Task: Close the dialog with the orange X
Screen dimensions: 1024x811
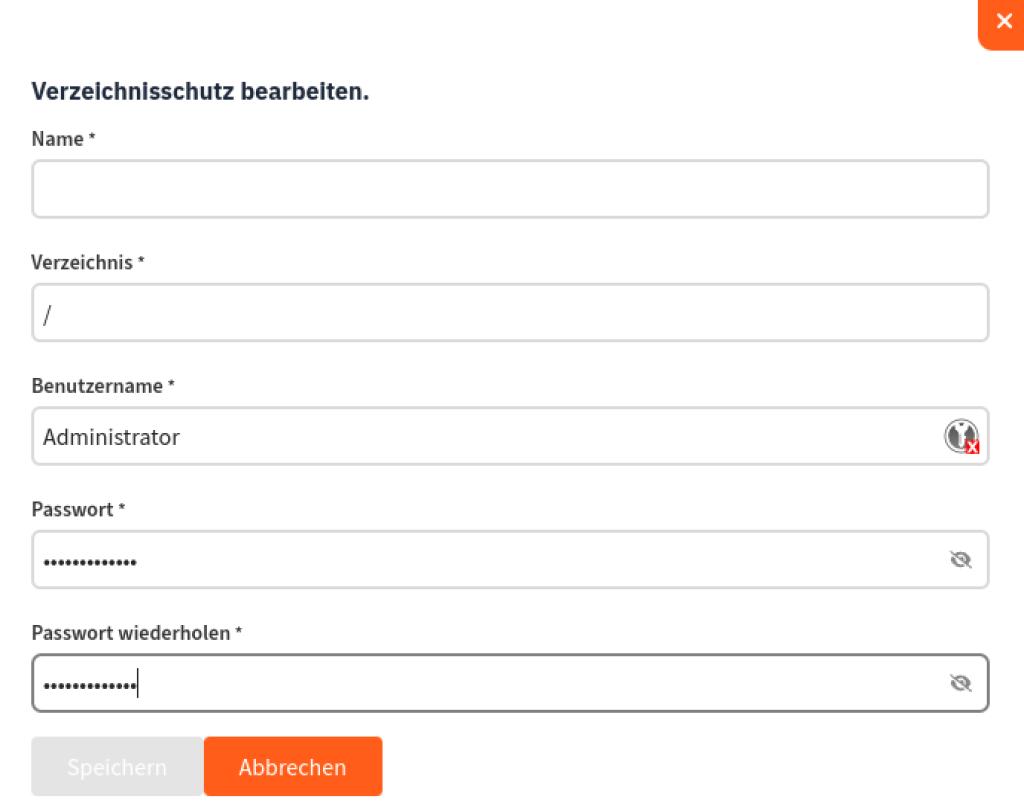Action: click(1003, 22)
